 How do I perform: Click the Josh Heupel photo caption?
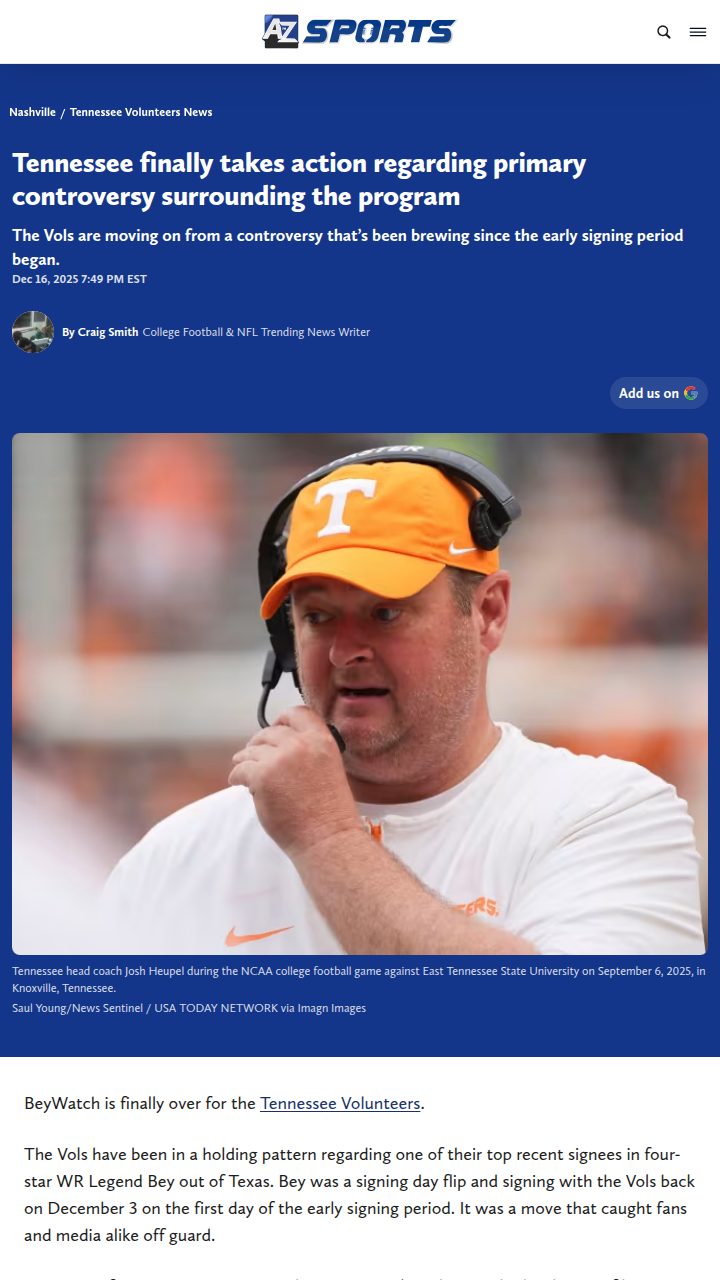(359, 979)
